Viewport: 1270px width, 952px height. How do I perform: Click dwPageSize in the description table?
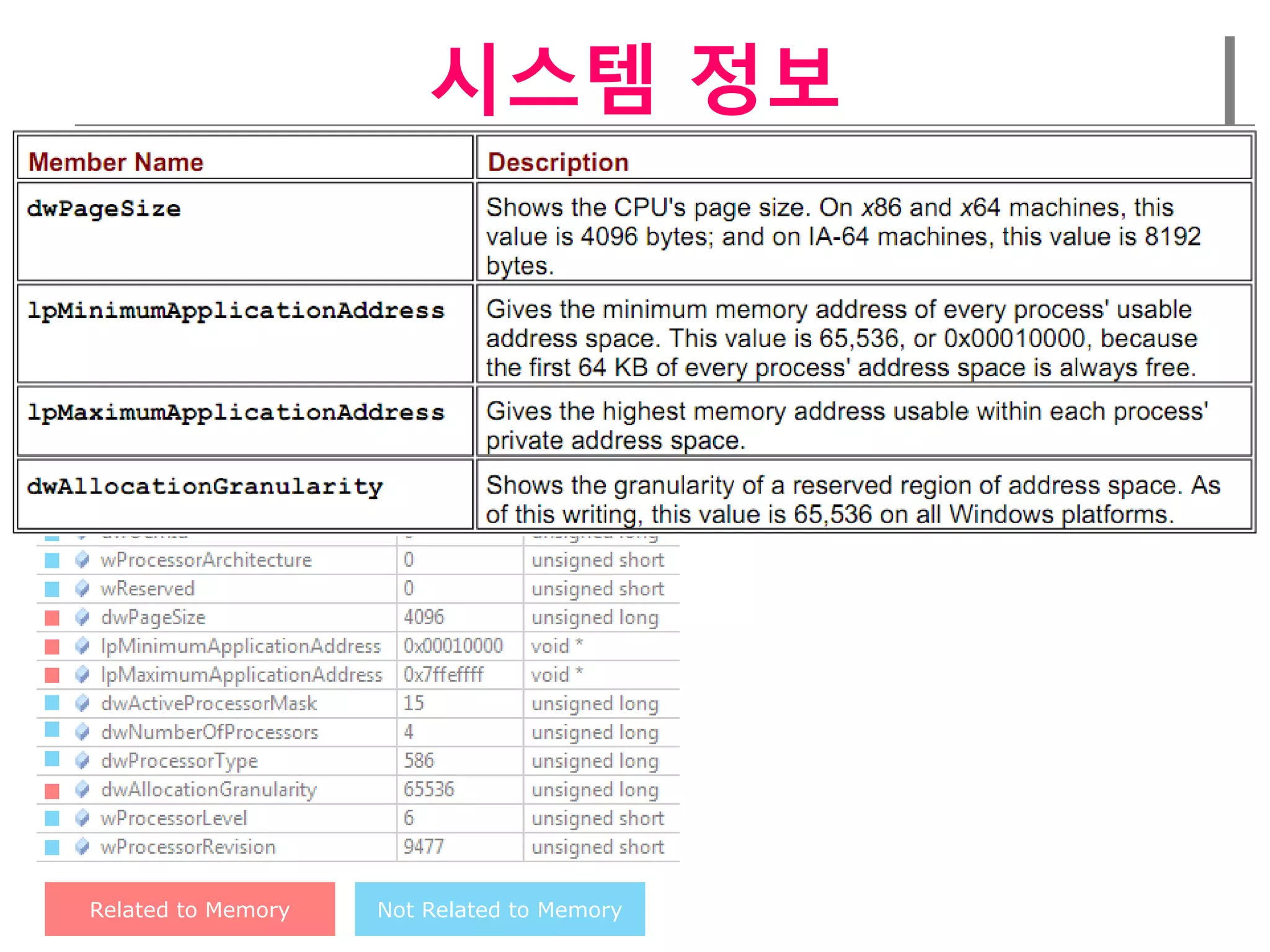tap(104, 209)
